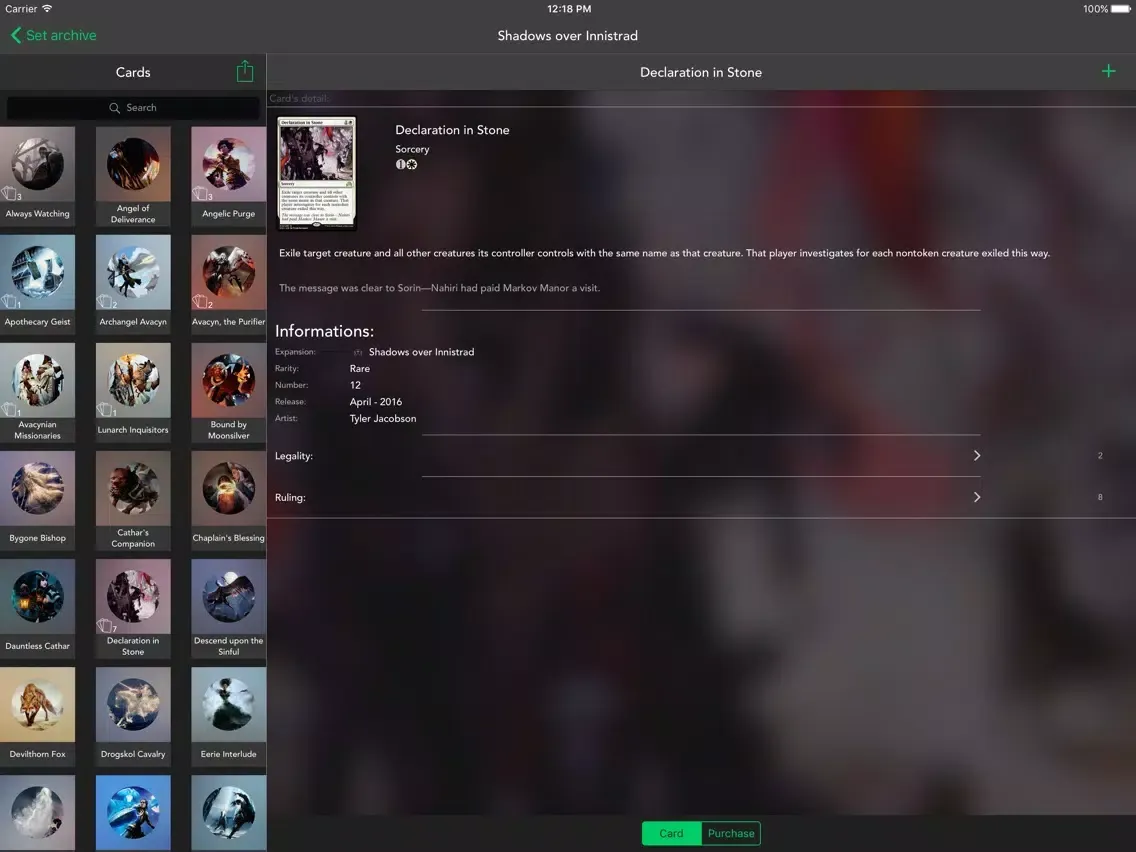
Task: Expand the Legality row chevron
Action: pyautogui.click(x=977, y=456)
